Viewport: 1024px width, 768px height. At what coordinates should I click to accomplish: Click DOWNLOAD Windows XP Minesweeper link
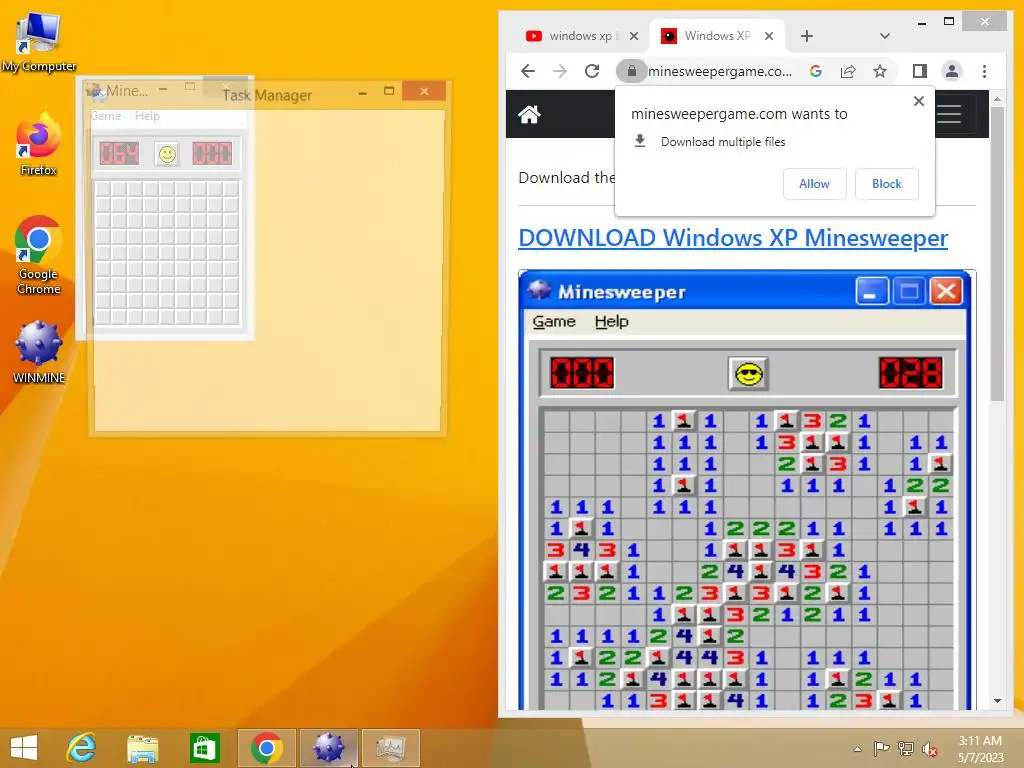point(733,238)
